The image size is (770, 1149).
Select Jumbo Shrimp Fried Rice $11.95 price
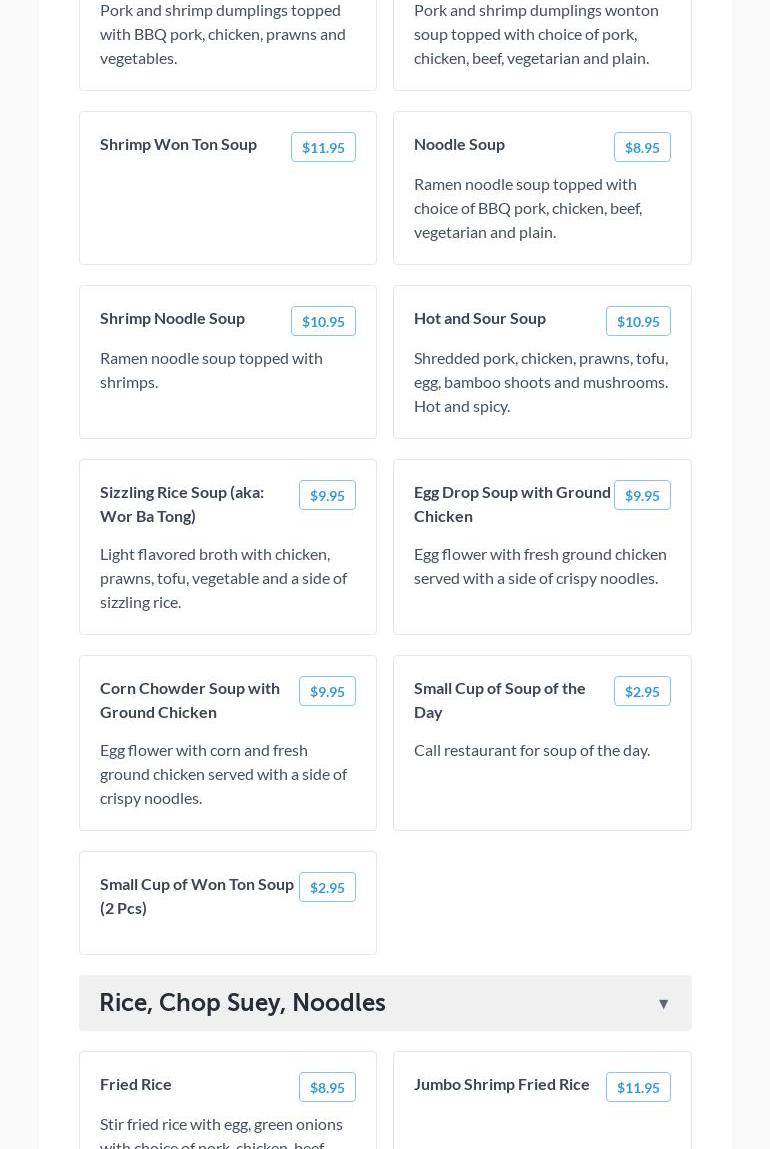point(638,1088)
